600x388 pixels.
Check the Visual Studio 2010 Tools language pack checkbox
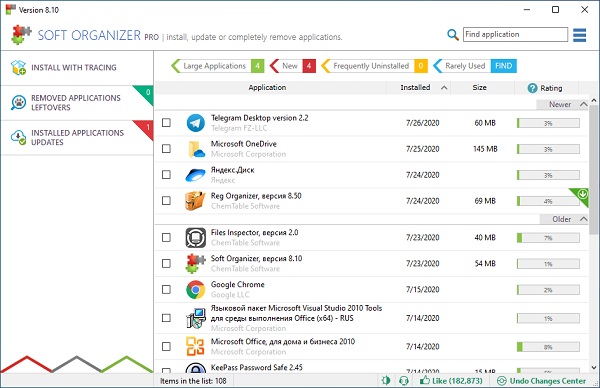166,318
